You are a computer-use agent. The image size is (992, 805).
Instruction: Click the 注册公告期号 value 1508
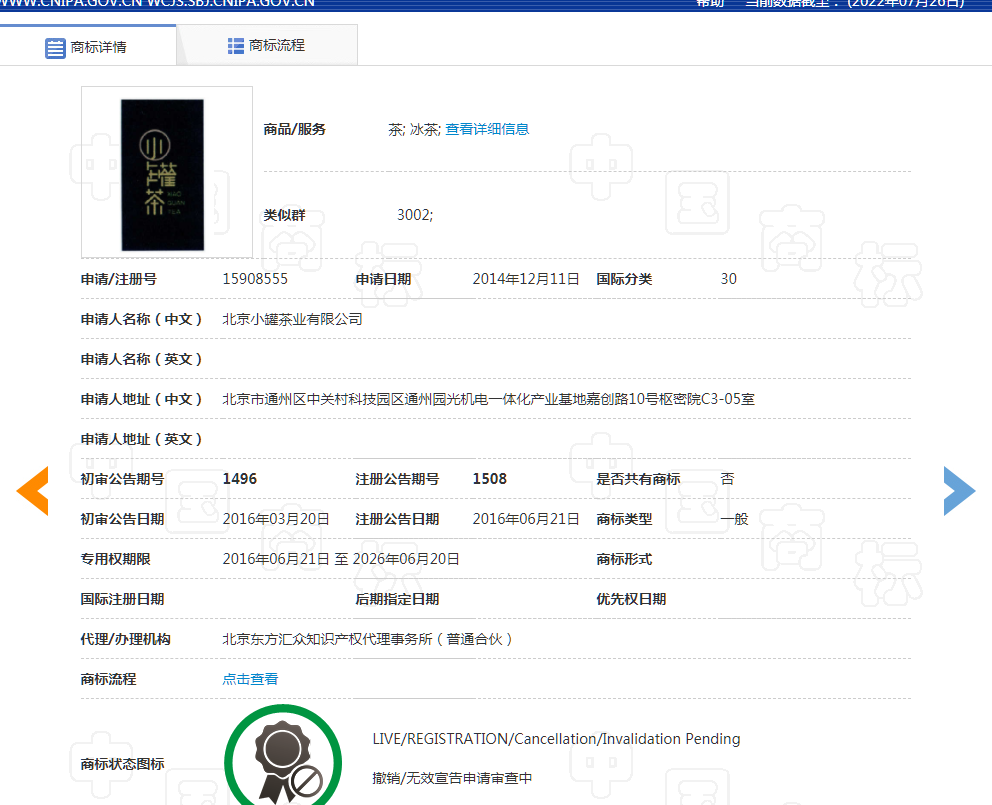pos(490,479)
